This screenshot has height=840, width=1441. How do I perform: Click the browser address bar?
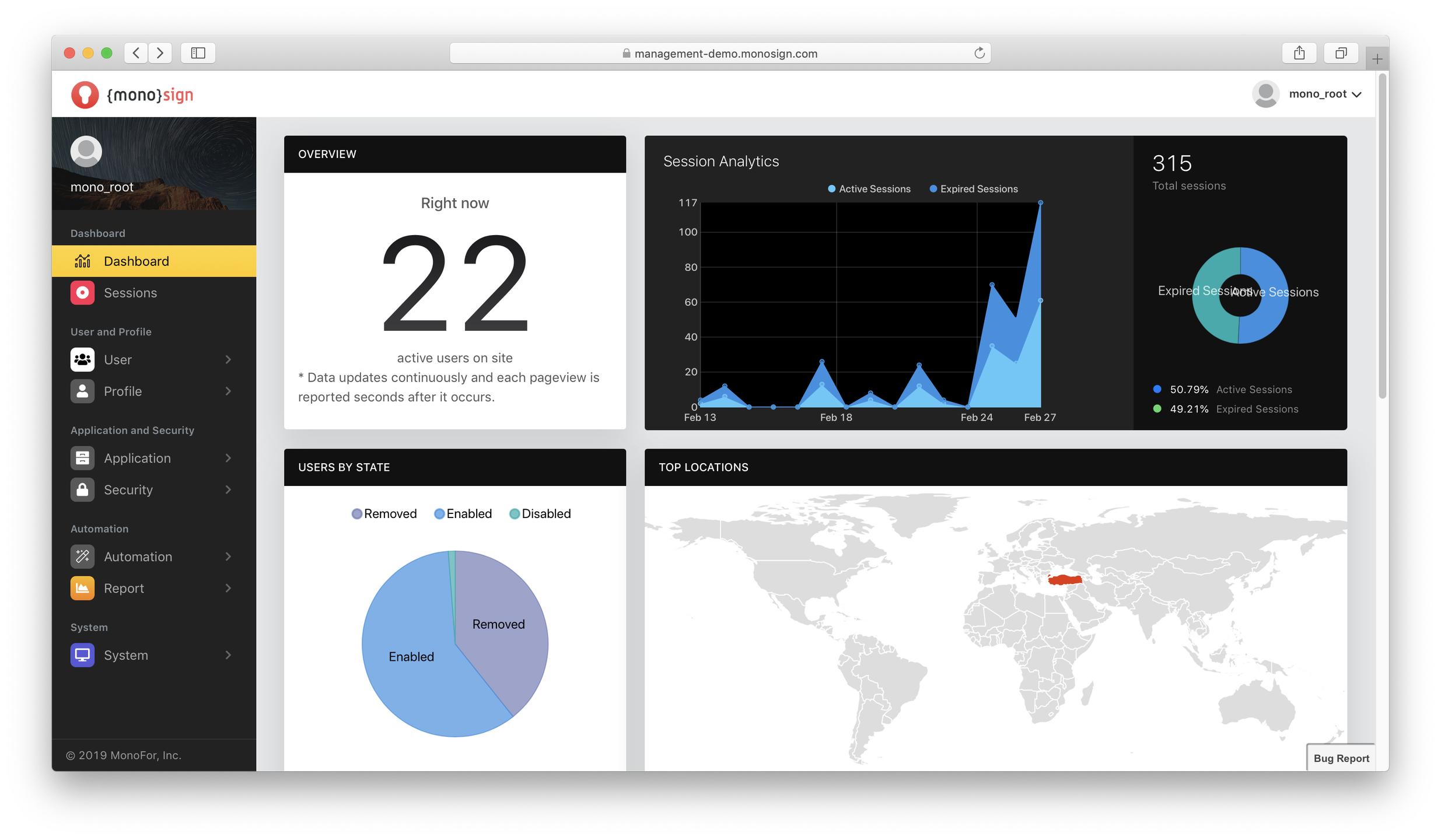click(x=719, y=53)
